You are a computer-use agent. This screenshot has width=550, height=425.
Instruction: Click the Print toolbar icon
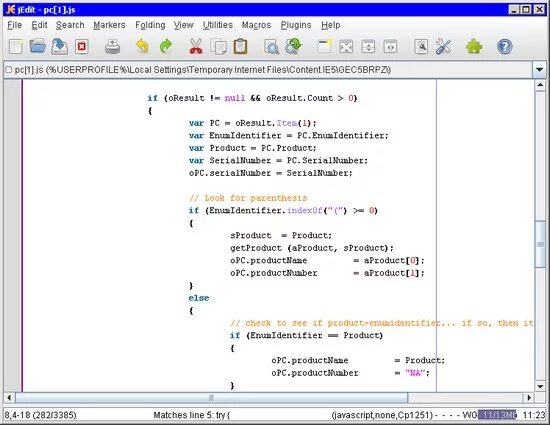[x=113, y=47]
